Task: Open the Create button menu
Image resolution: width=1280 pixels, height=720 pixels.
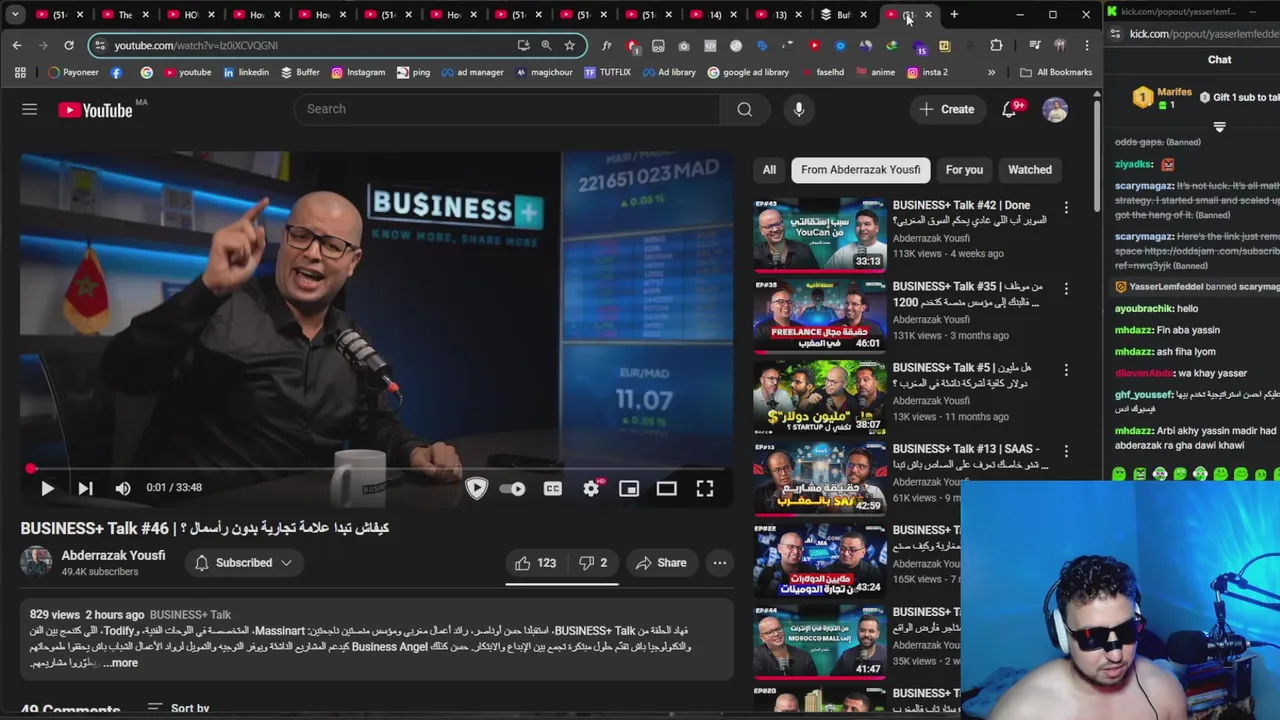Action: 946,109
